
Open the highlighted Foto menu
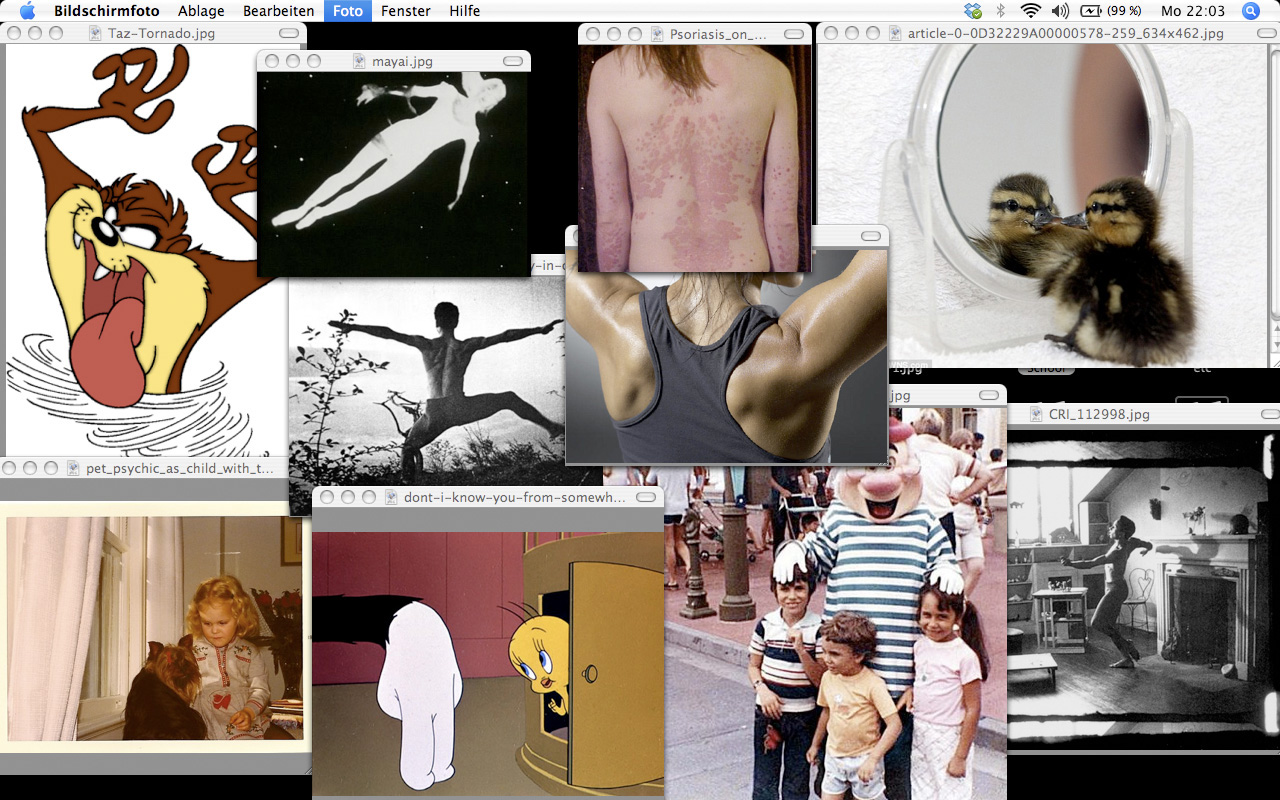coord(348,11)
